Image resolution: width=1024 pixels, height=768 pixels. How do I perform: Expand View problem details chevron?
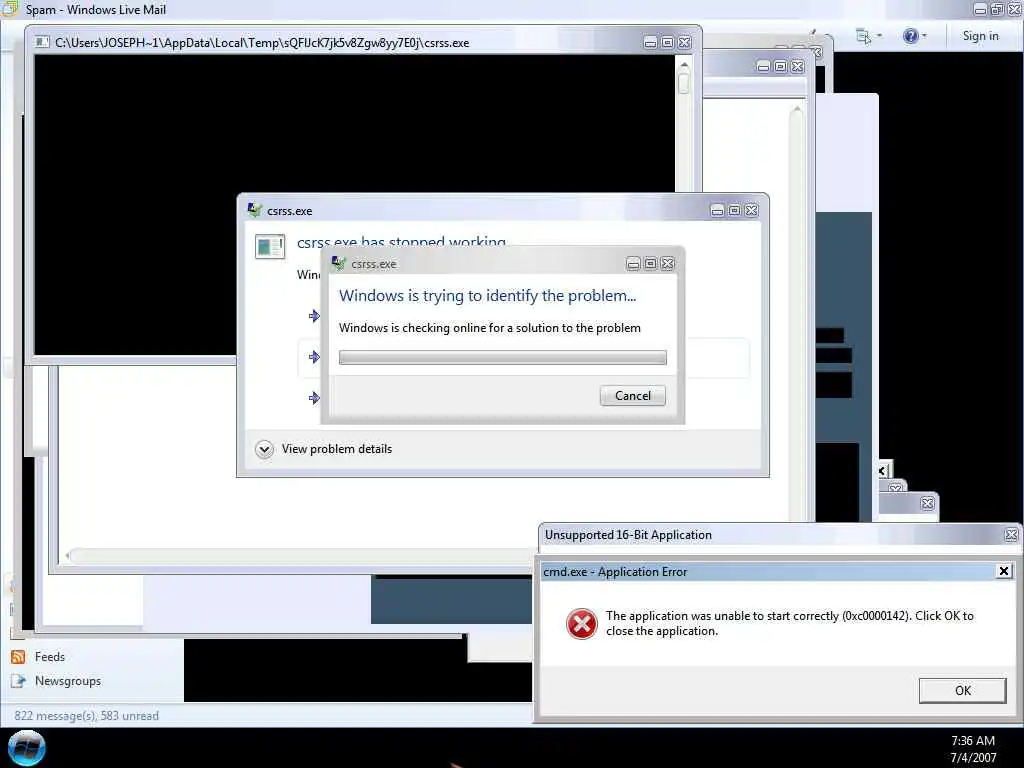(x=264, y=449)
